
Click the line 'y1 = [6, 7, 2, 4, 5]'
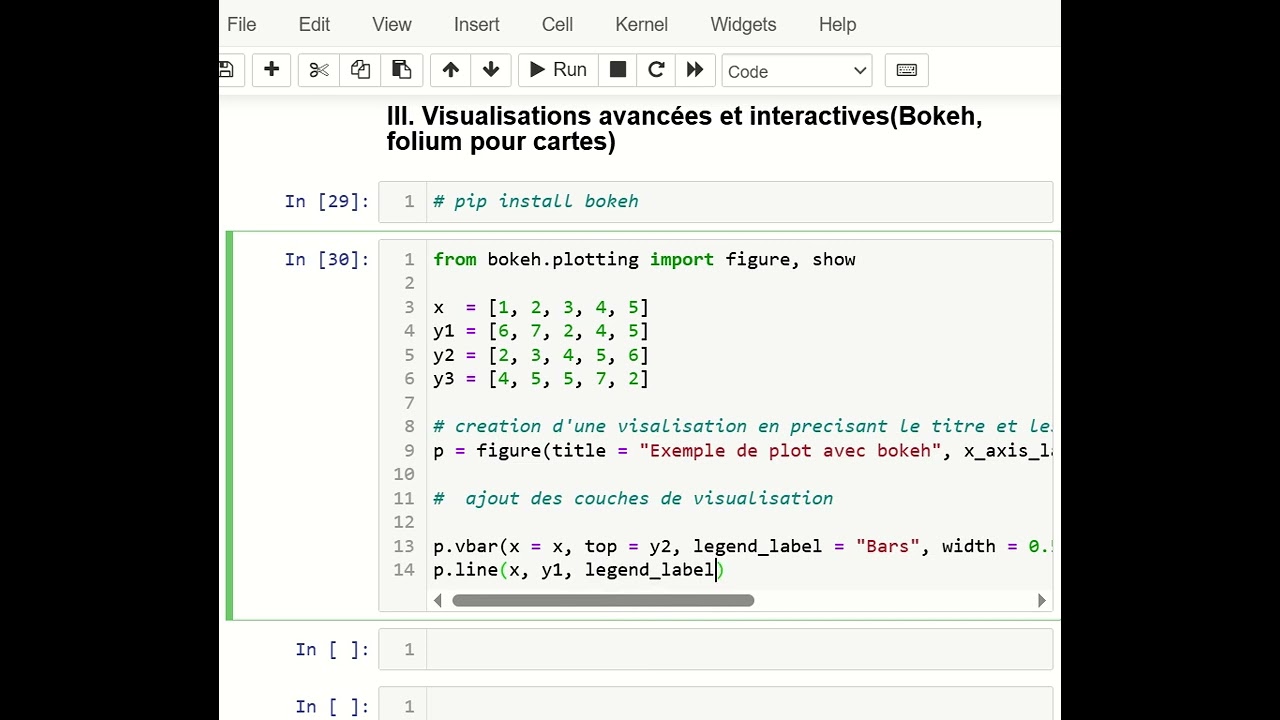pyautogui.click(x=541, y=331)
